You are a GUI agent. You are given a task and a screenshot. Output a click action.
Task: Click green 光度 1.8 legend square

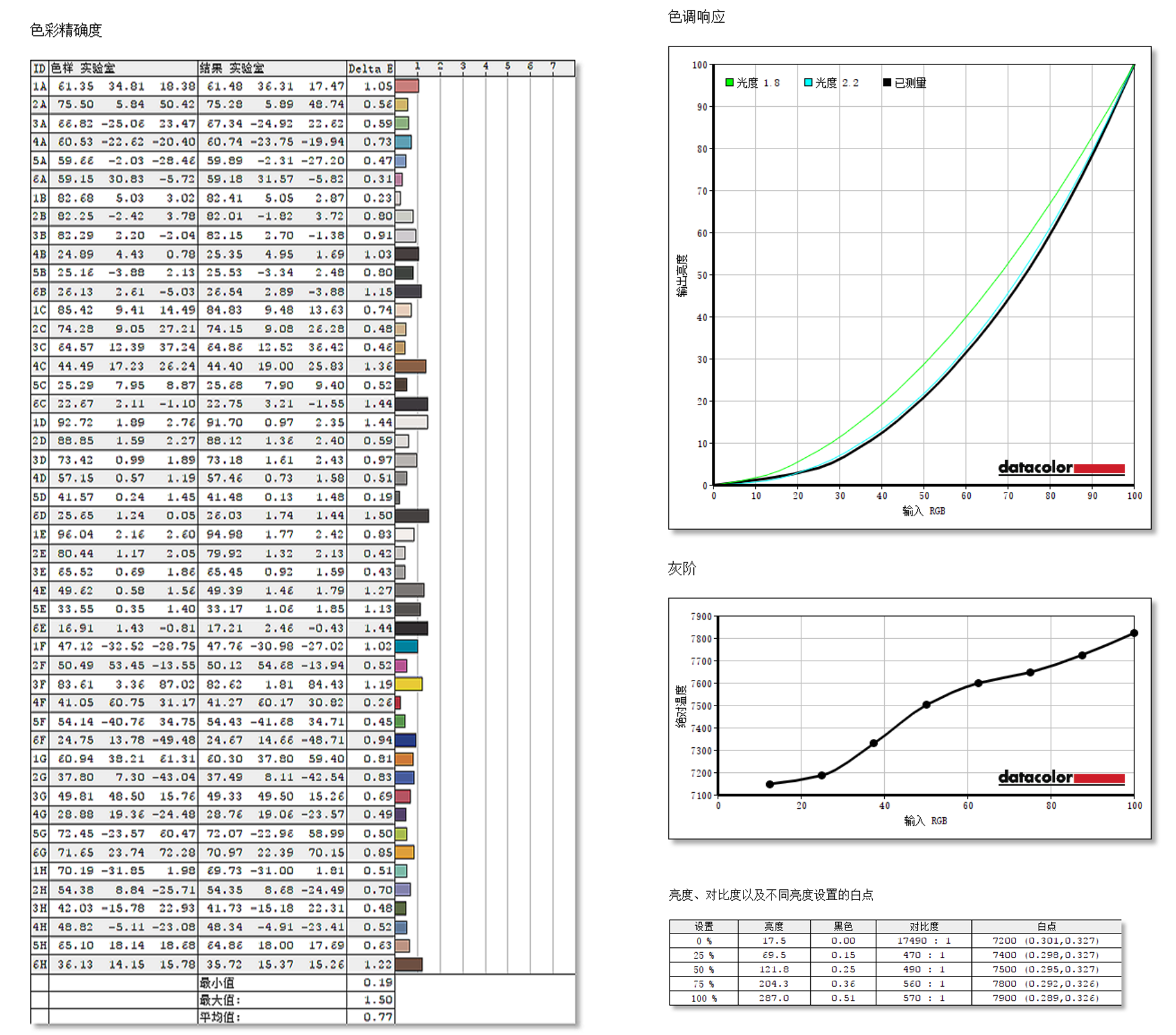pyautogui.click(x=729, y=82)
